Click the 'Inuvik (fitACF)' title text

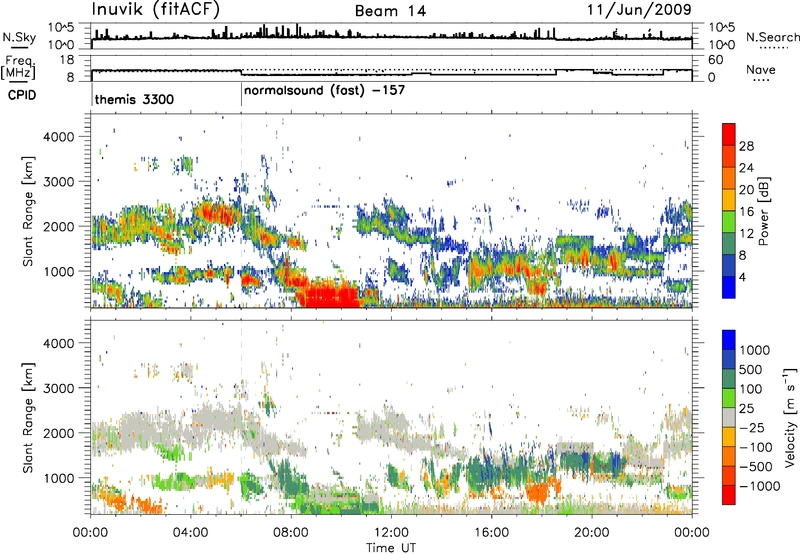(x=156, y=10)
